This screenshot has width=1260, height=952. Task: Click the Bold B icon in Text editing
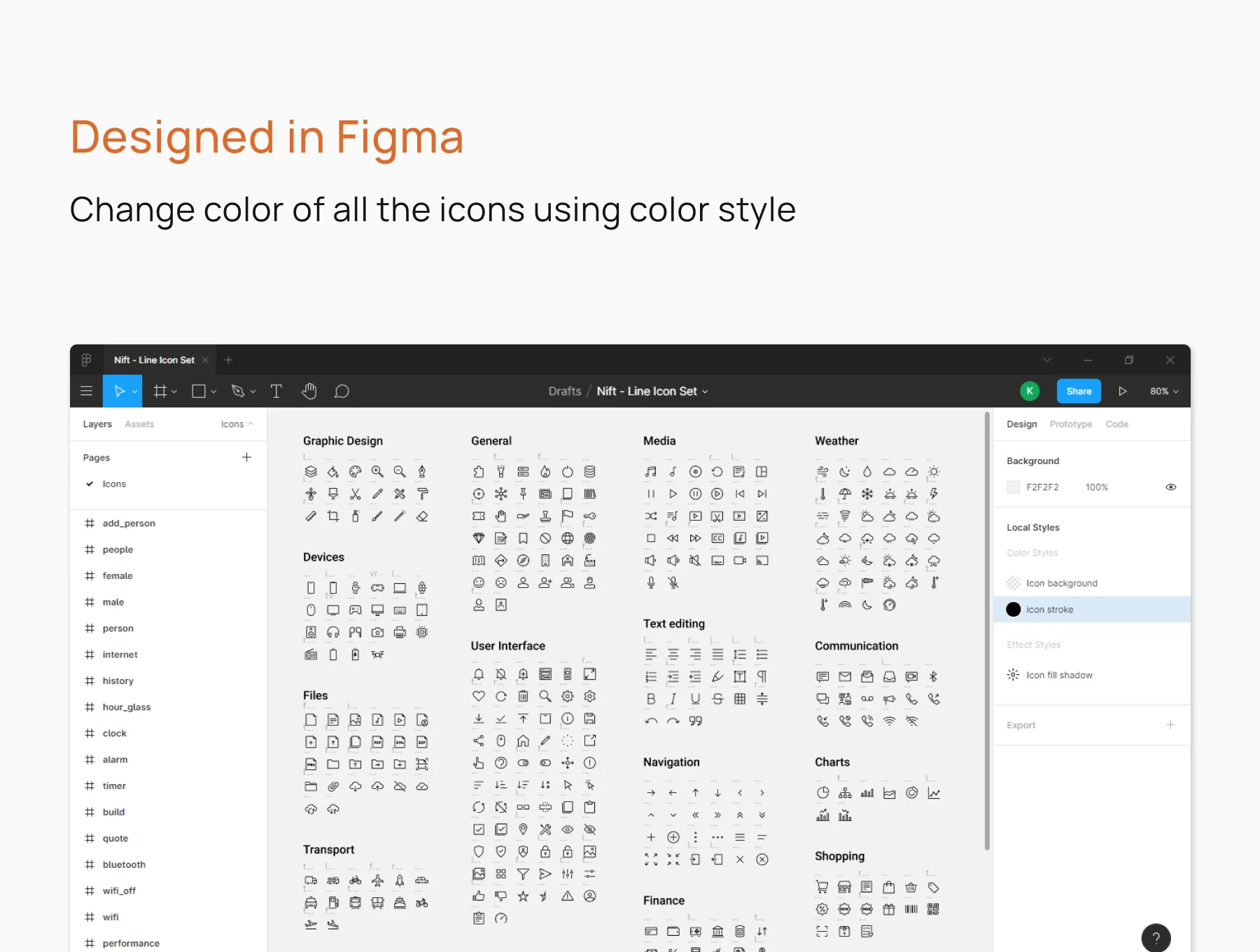651,699
